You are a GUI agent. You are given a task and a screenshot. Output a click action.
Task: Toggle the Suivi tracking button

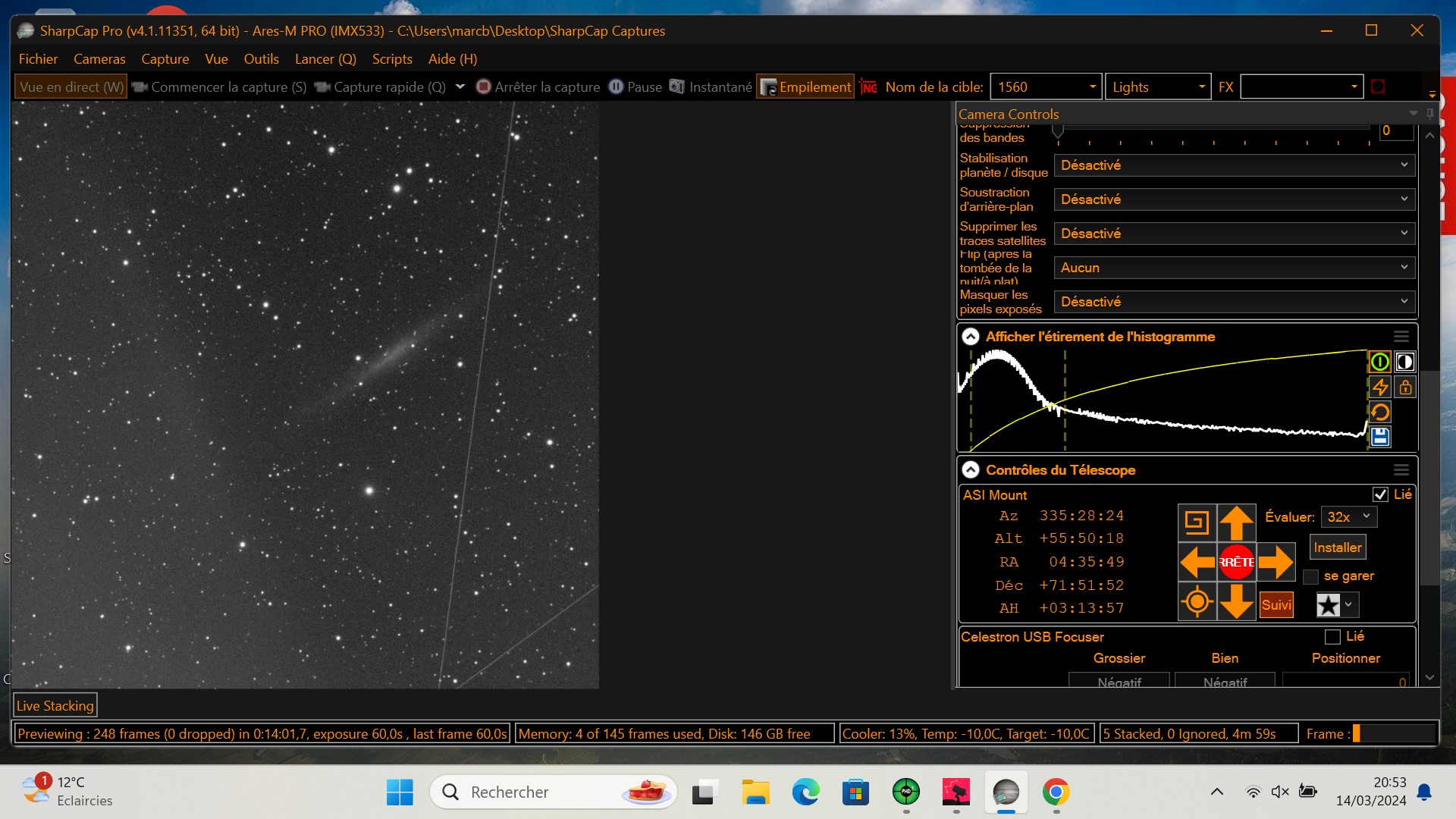[1276, 605]
